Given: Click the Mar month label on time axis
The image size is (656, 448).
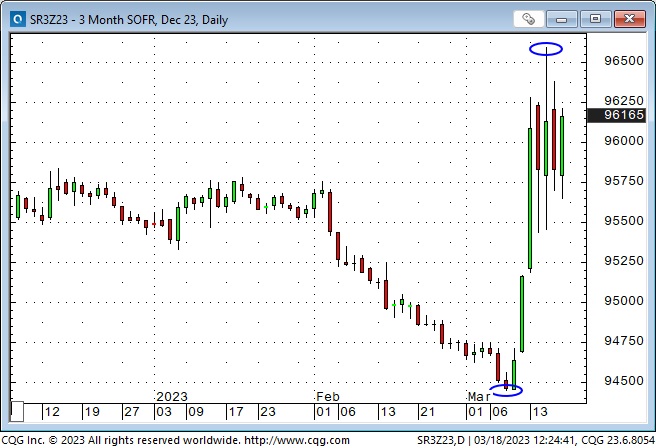Looking at the screenshot, I should pyautogui.click(x=479, y=397).
